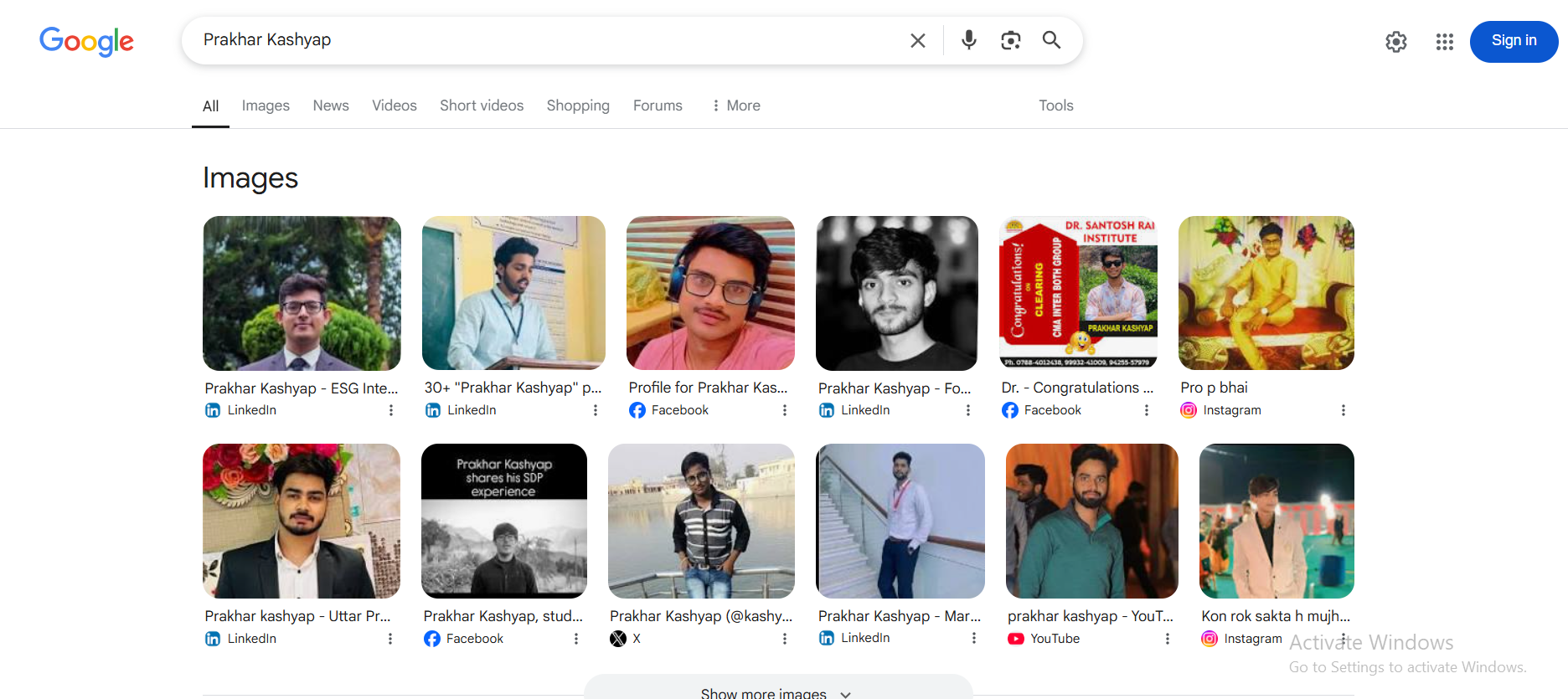Open the Dr. Santosh Rai Institute thumbnail
Screen dimensions: 1568x699
pyautogui.click(x=1078, y=293)
